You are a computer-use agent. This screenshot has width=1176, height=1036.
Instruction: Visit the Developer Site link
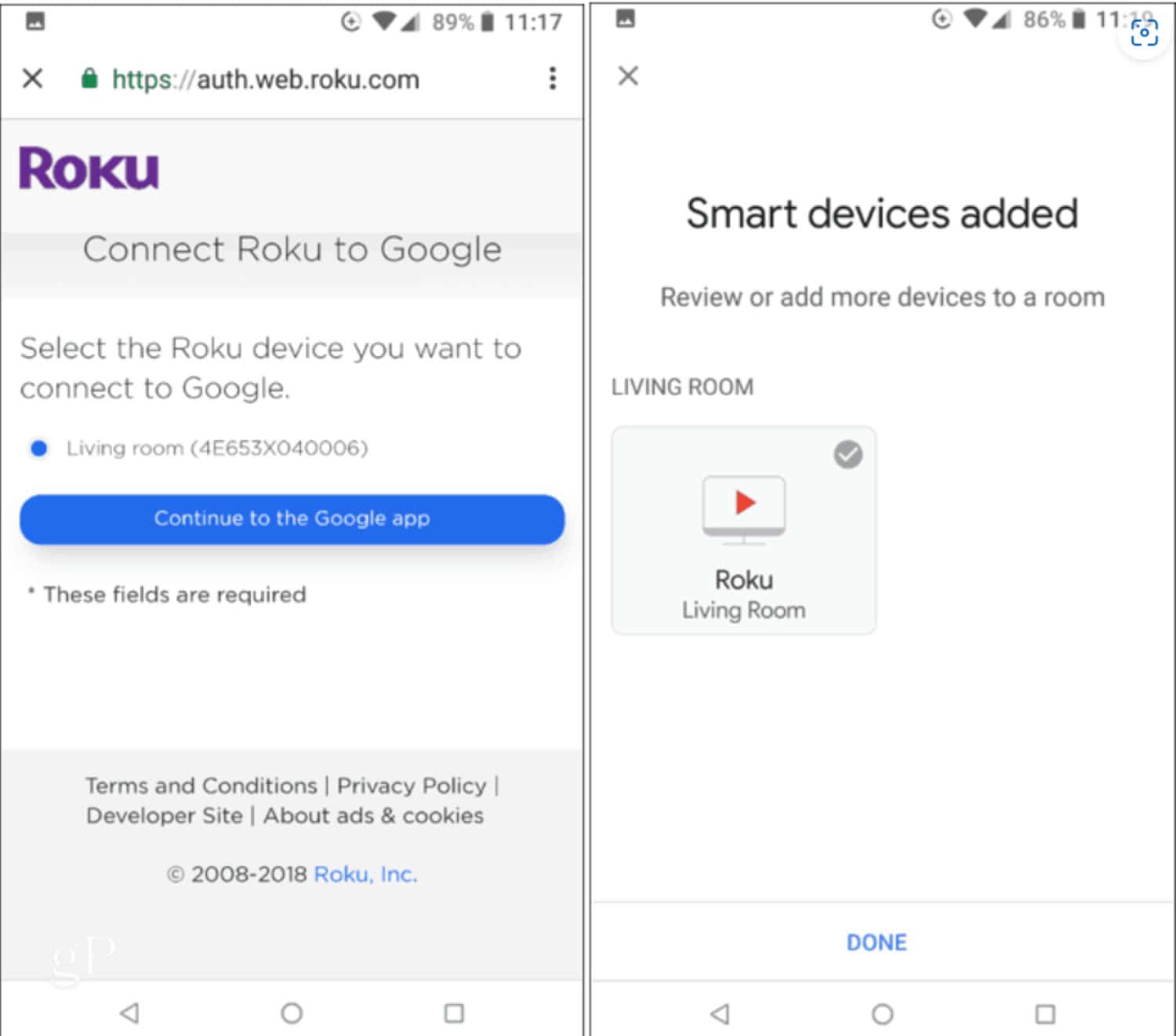(x=165, y=816)
